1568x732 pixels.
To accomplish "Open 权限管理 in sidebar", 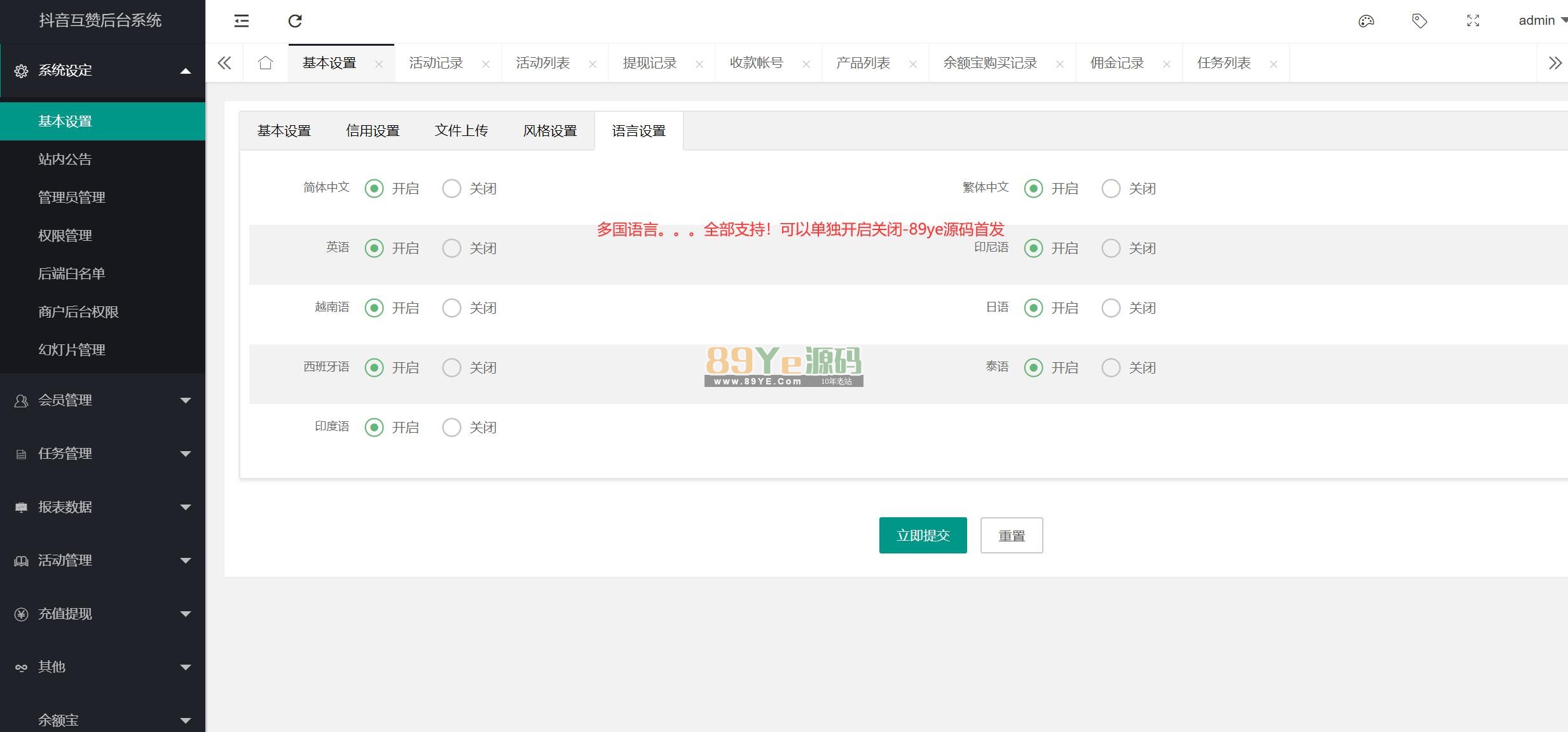I will 102,236.
